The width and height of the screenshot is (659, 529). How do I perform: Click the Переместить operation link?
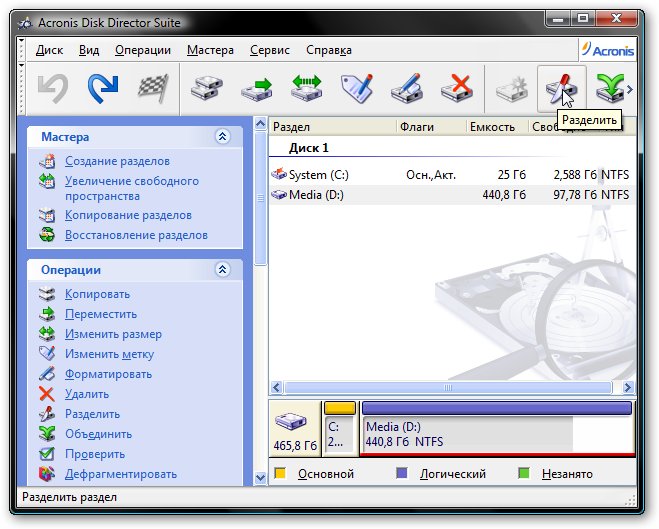[x=101, y=314]
